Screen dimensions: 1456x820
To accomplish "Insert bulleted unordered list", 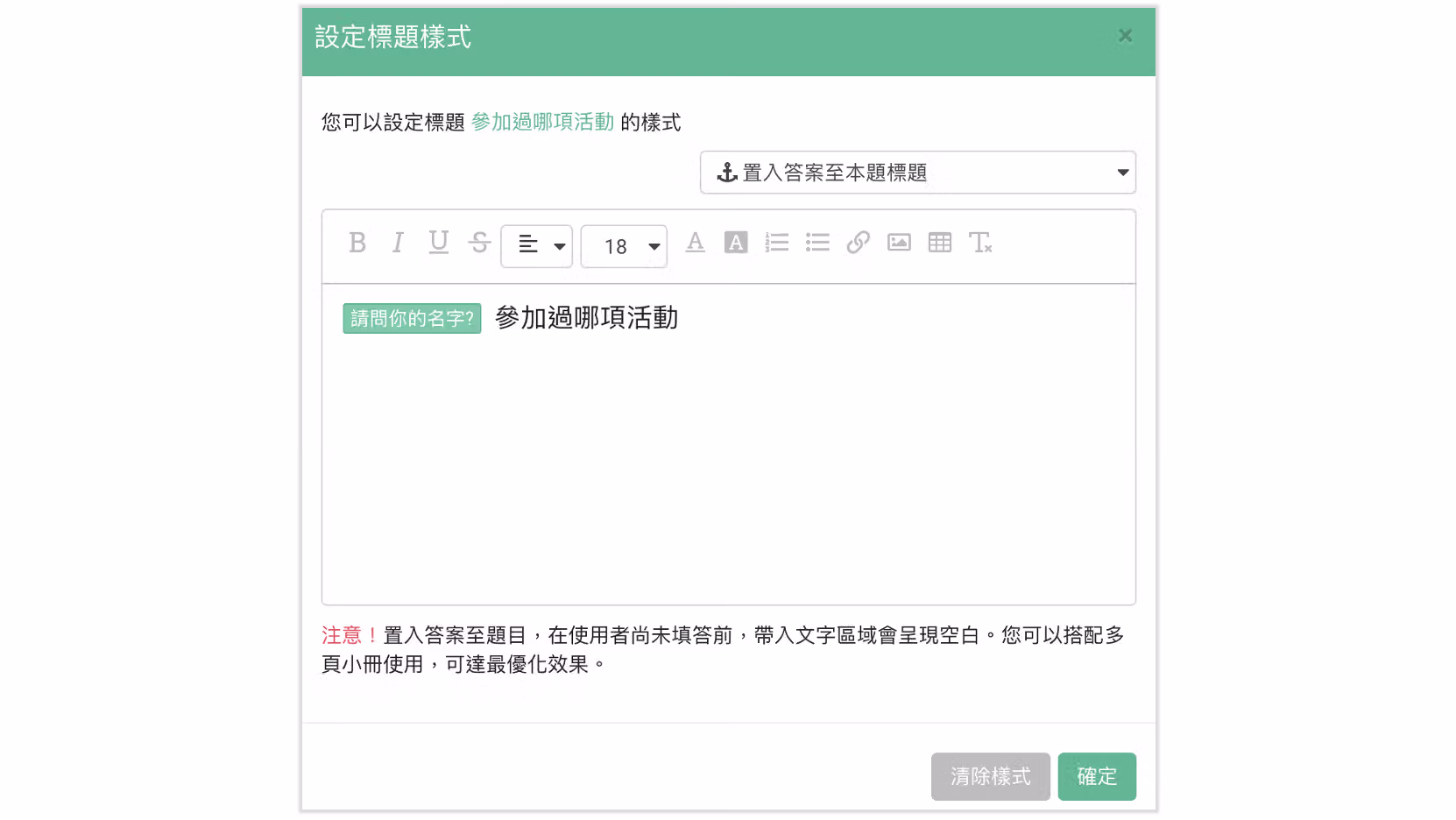I will [817, 243].
